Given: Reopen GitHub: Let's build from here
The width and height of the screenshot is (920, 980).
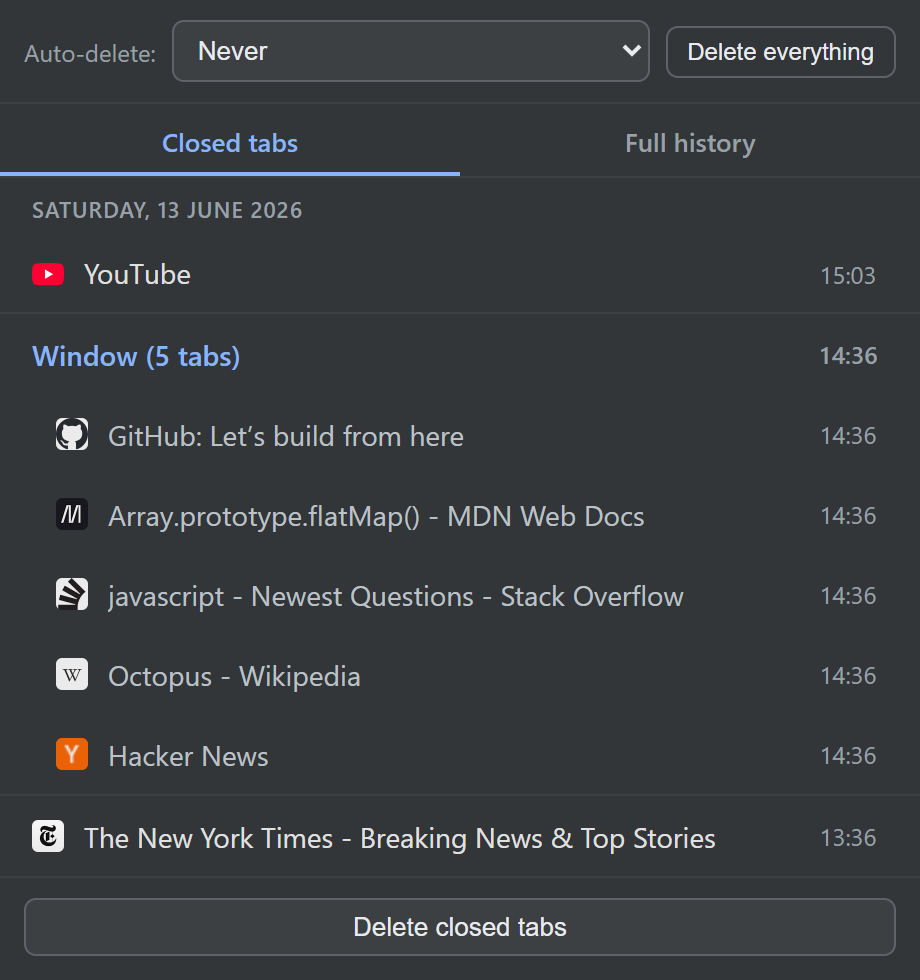Looking at the screenshot, I should click(460, 436).
